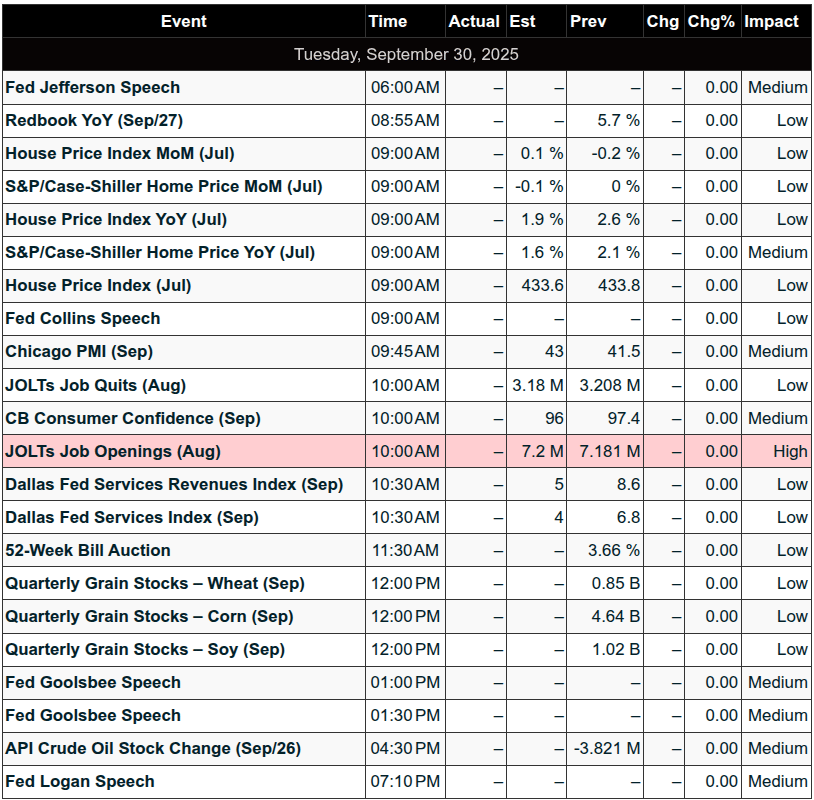The width and height of the screenshot is (814, 800).
Task: Open Chicago PMI (Sep) event details
Action: pos(79,351)
